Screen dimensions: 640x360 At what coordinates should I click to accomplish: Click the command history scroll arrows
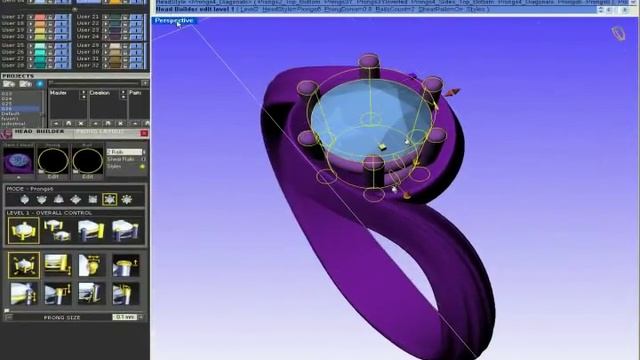[x=601, y=9]
